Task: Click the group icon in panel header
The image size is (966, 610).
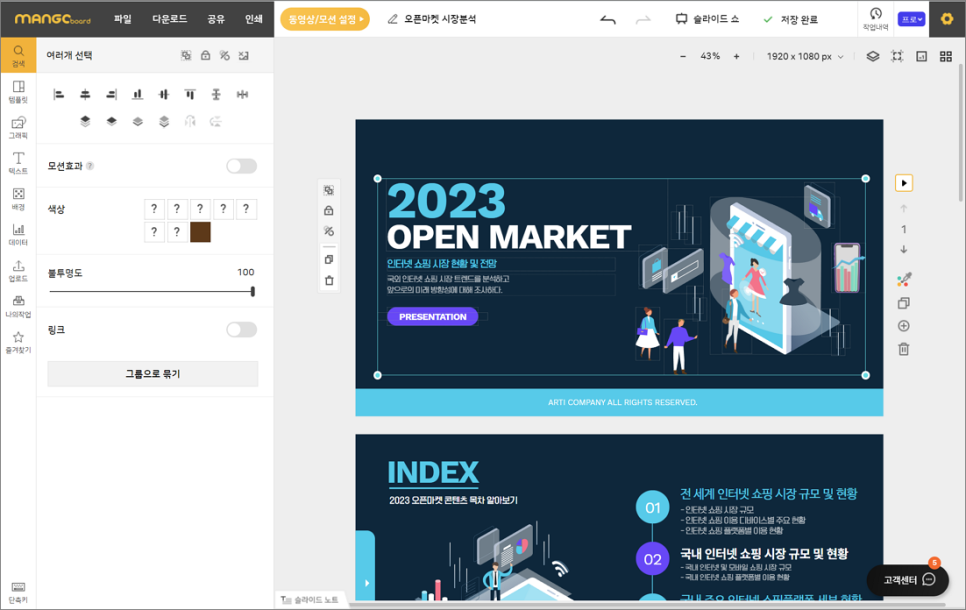Action: click(186, 55)
